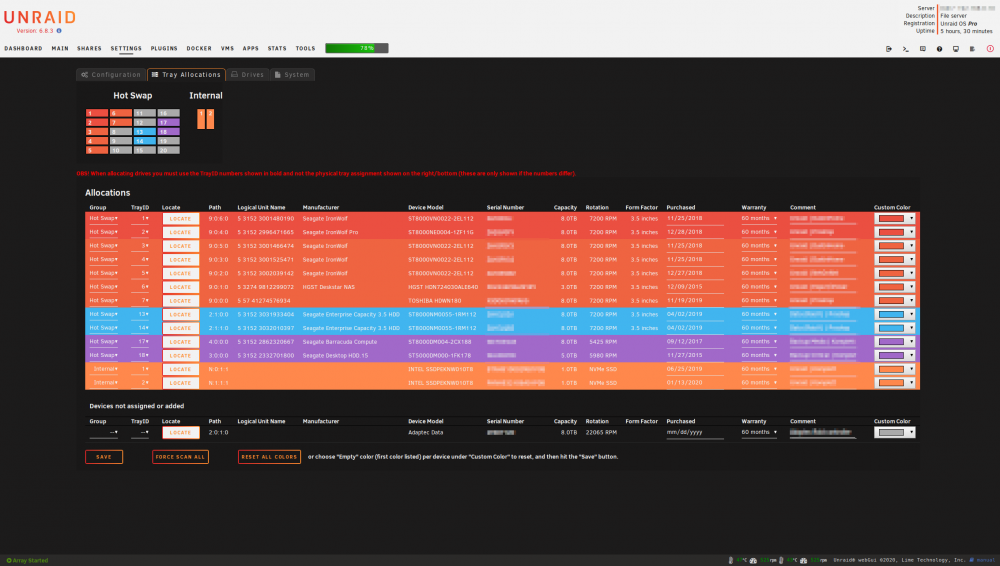Click the version info icon beside 6.8.3
This screenshot has height=566, width=1000.
click(59, 31)
